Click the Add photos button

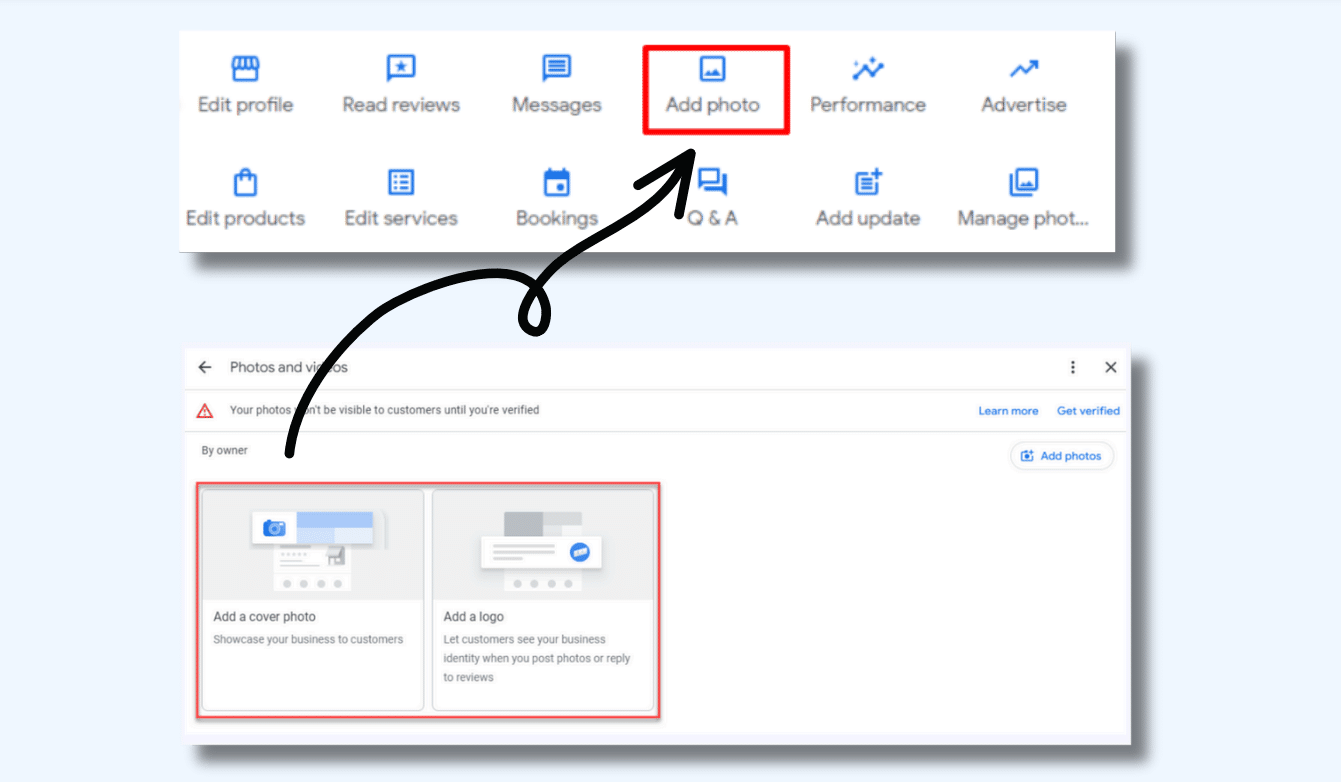(1061, 455)
